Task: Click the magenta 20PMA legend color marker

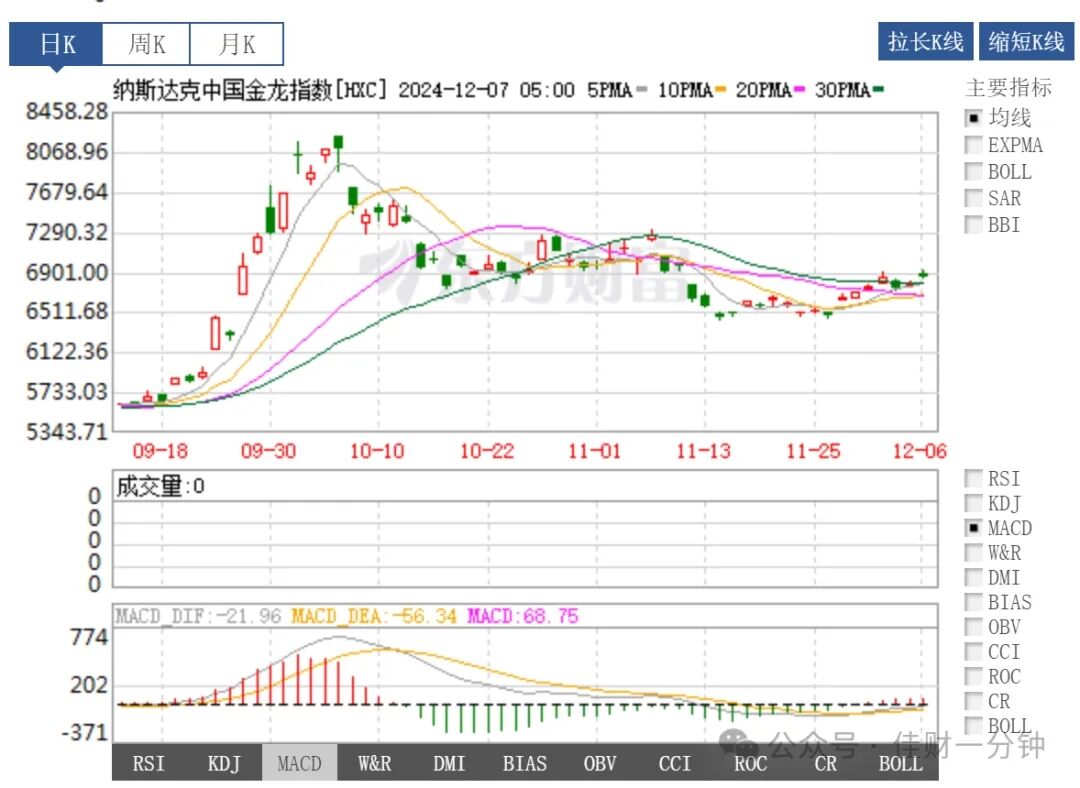Action: [x=799, y=90]
